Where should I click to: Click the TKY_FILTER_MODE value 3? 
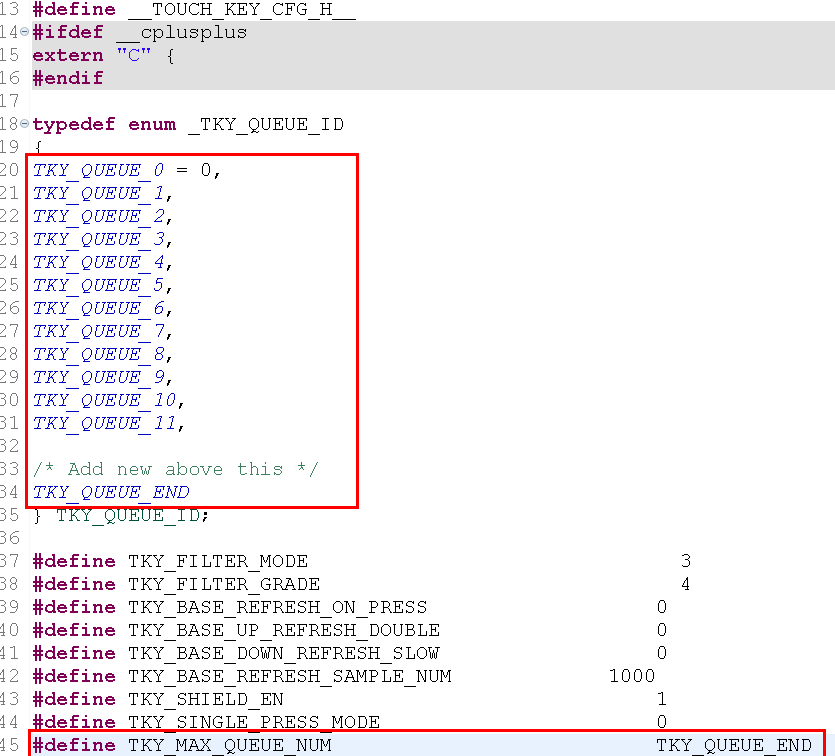point(685,561)
